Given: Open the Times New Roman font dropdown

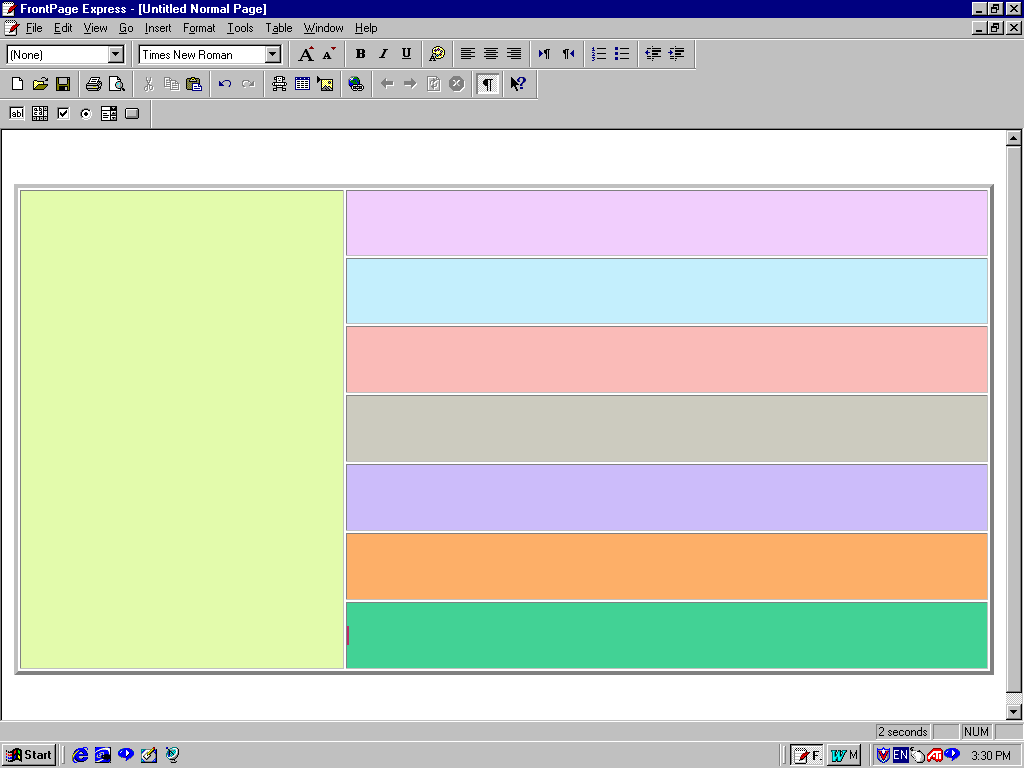Looking at the screenshot, I should pos(273,55).
